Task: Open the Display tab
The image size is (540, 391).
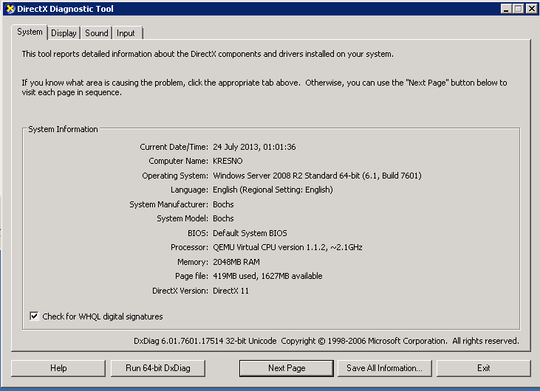Action: 64,33
